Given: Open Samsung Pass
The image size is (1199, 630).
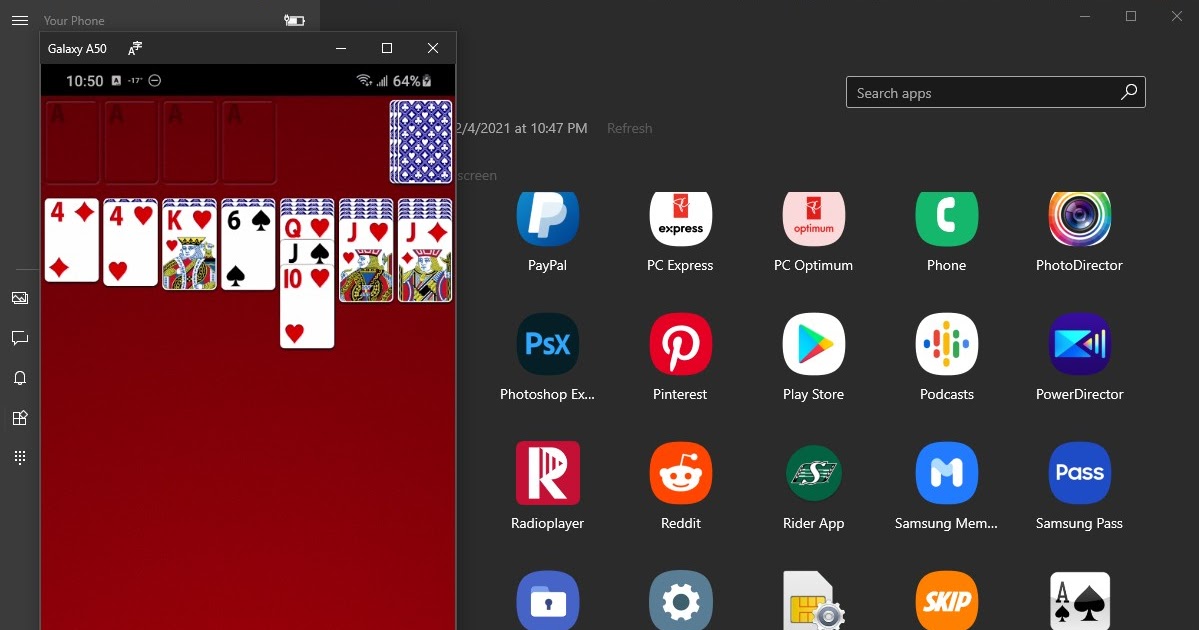Looking at the screenshot, I should pos(1079,472).
